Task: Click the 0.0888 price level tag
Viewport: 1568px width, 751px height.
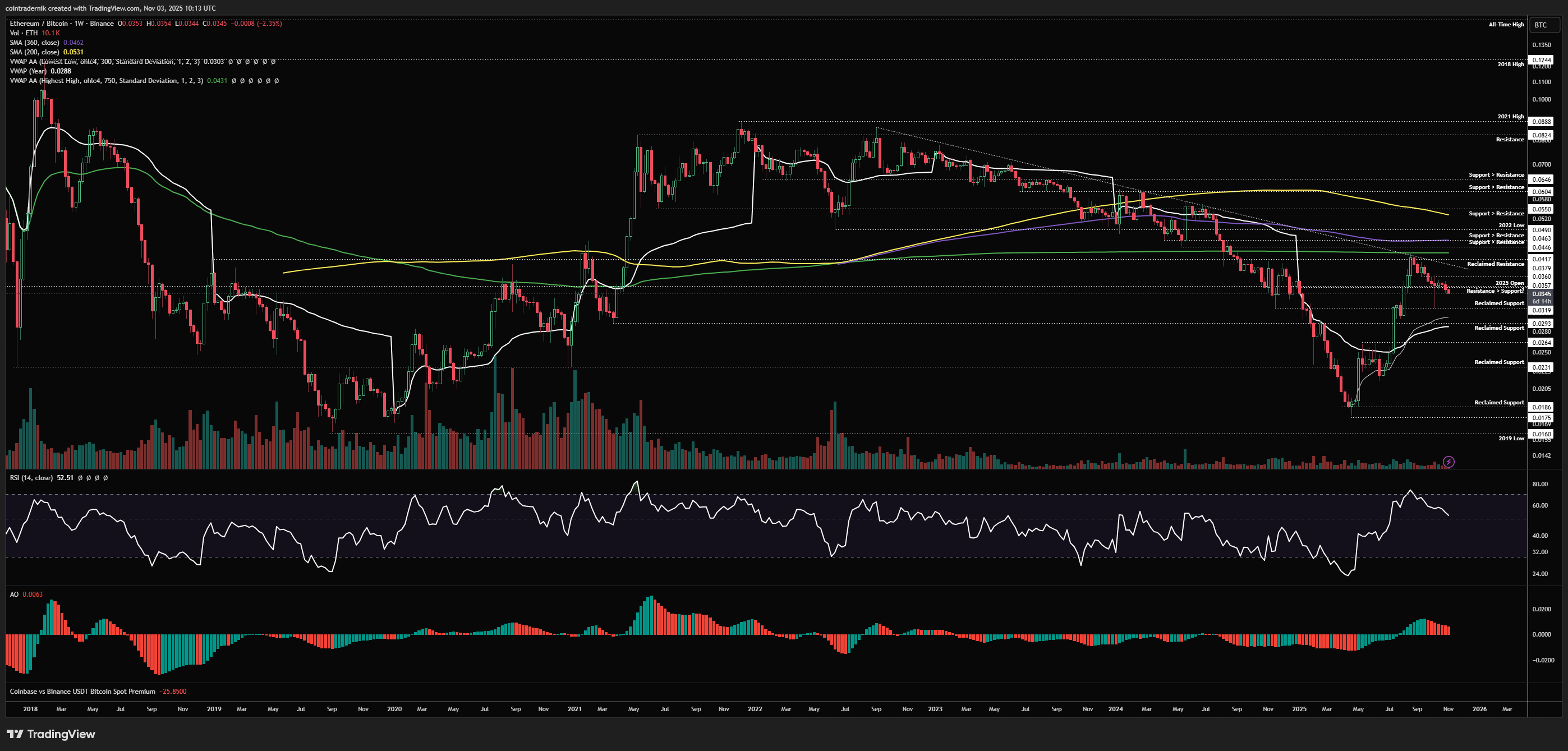Action: click(1541, 122)
